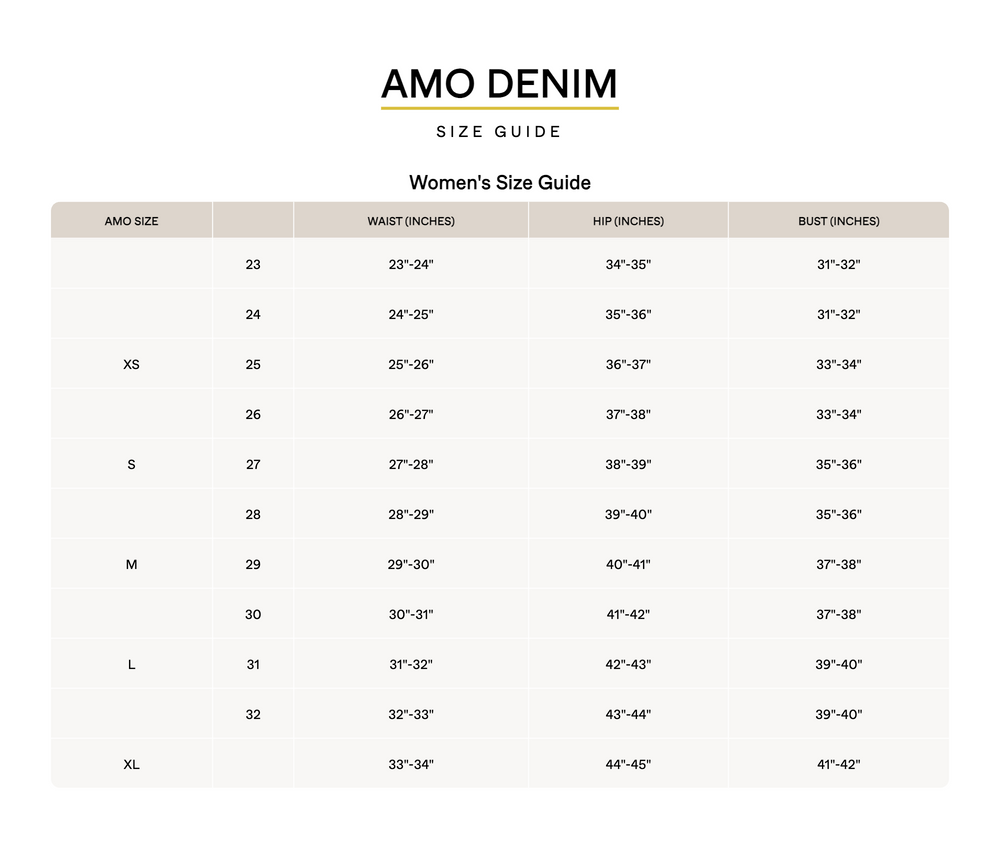Click waist measurement 23"-24" cell
The width and height of the screenshot is (1000, 854).
coord(411,265)
